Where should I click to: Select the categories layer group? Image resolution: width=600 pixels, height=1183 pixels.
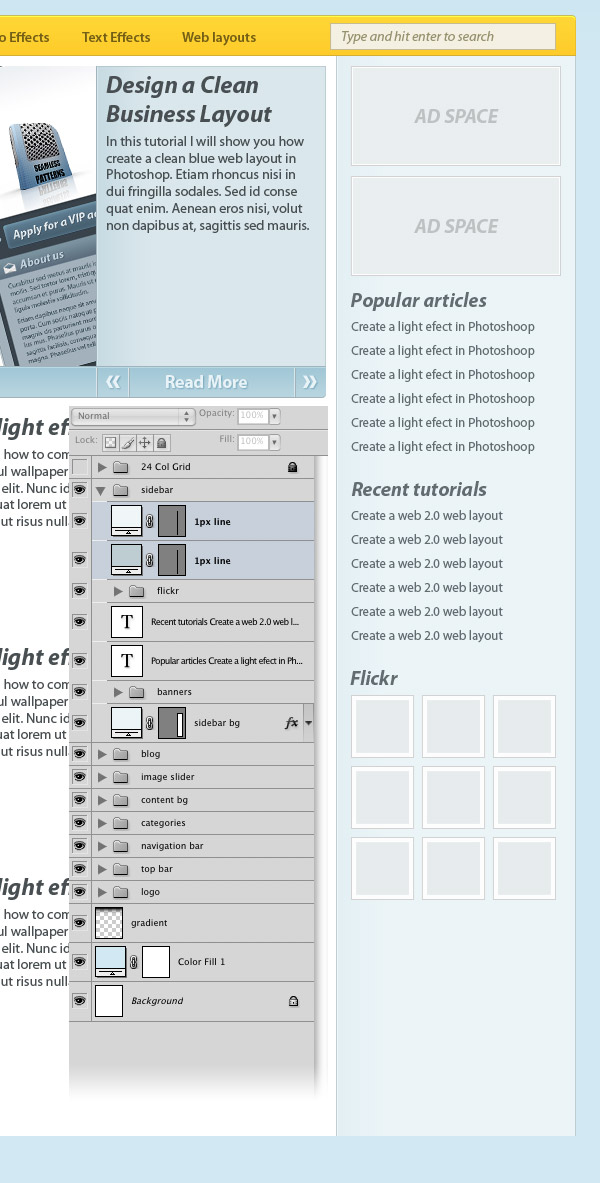point(202,823)
